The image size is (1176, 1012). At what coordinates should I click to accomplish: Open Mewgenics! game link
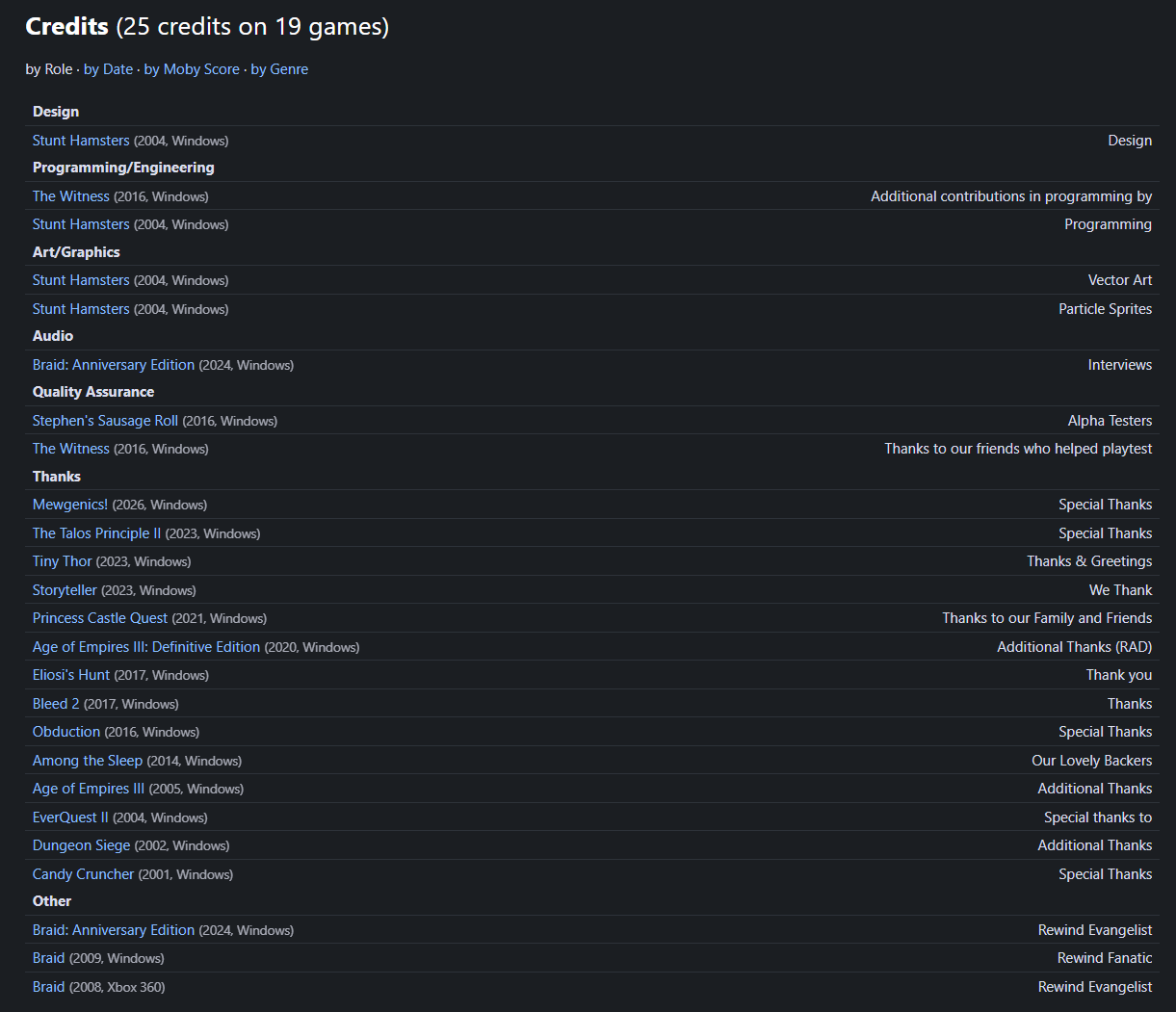(70, 505)
